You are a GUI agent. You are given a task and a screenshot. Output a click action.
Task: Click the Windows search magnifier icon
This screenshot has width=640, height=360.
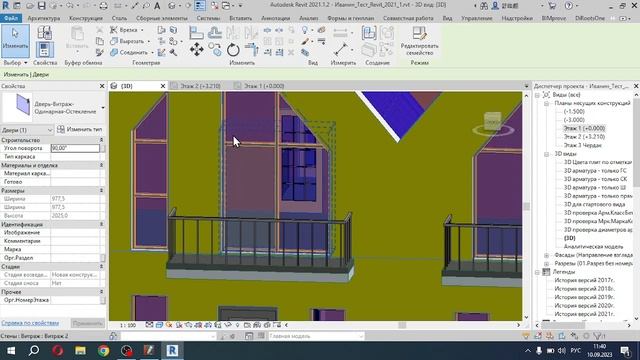(34, 351)
